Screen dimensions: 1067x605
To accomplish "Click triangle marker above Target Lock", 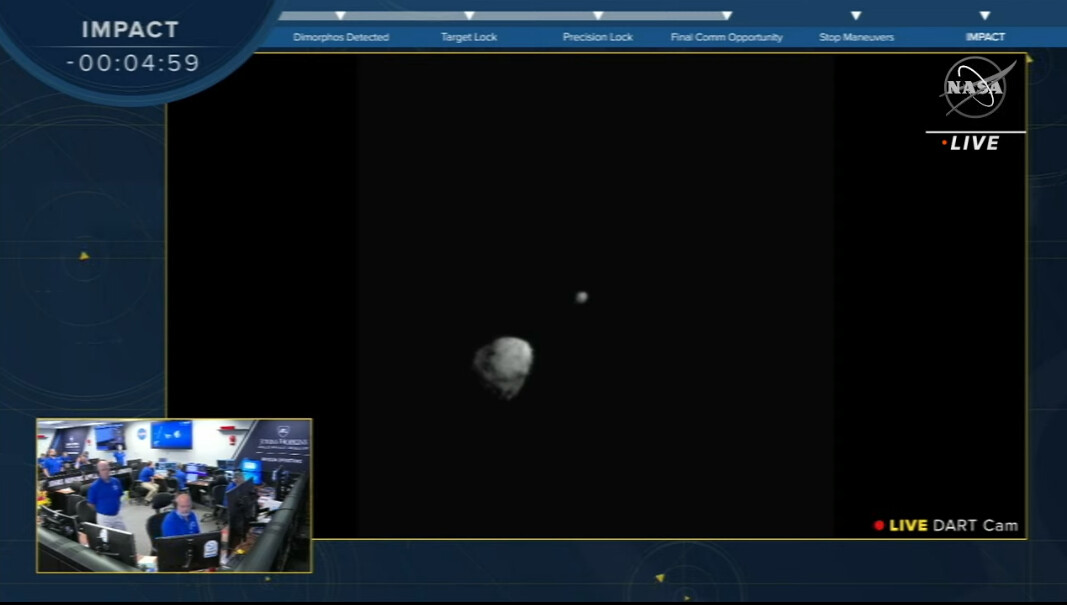I will pyautogui.click(x=469, y=16).
